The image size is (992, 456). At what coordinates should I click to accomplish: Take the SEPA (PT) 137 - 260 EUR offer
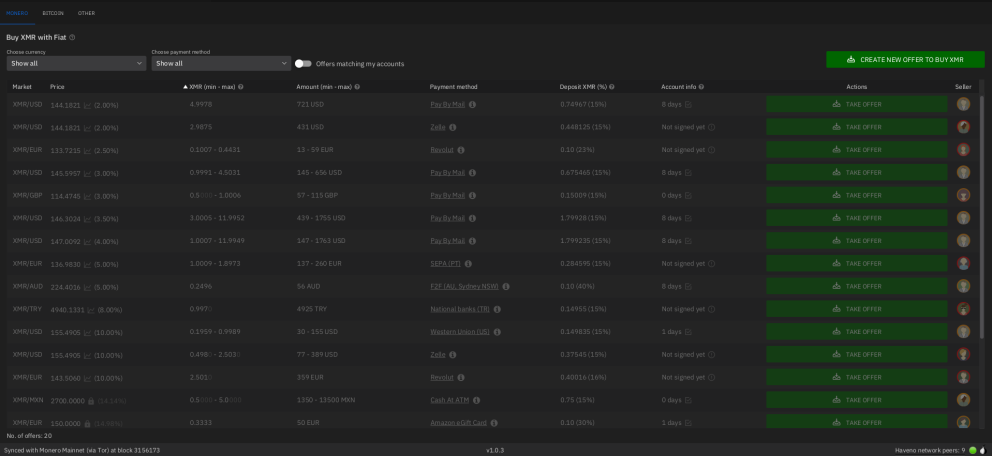coord(857,264)
